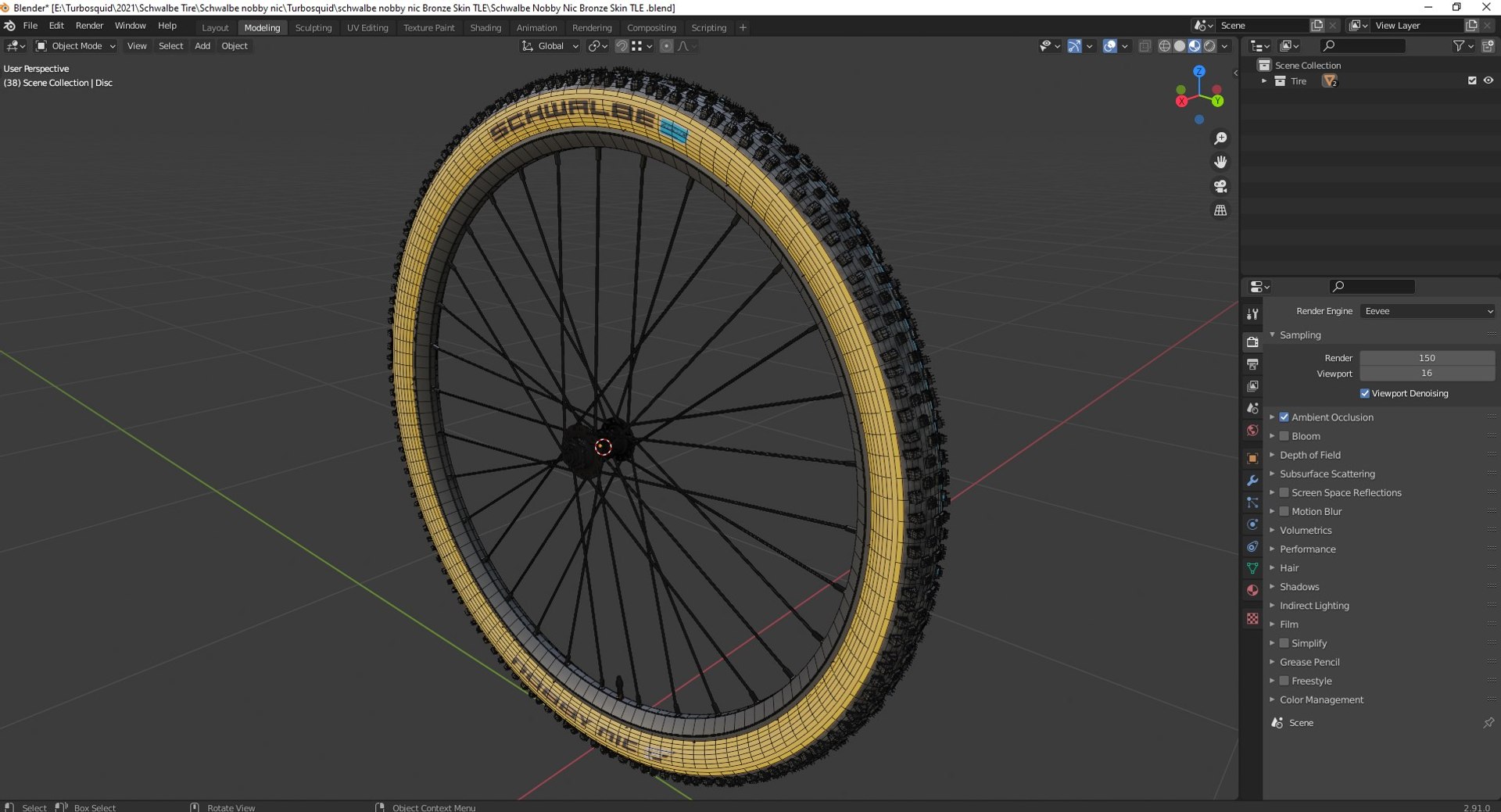Image resolution: width=1501 pixels, height=812 pixels.
Task: Click the Viewport samples field showing 16
Action: pyautogui.click(x=1428, y=374)
